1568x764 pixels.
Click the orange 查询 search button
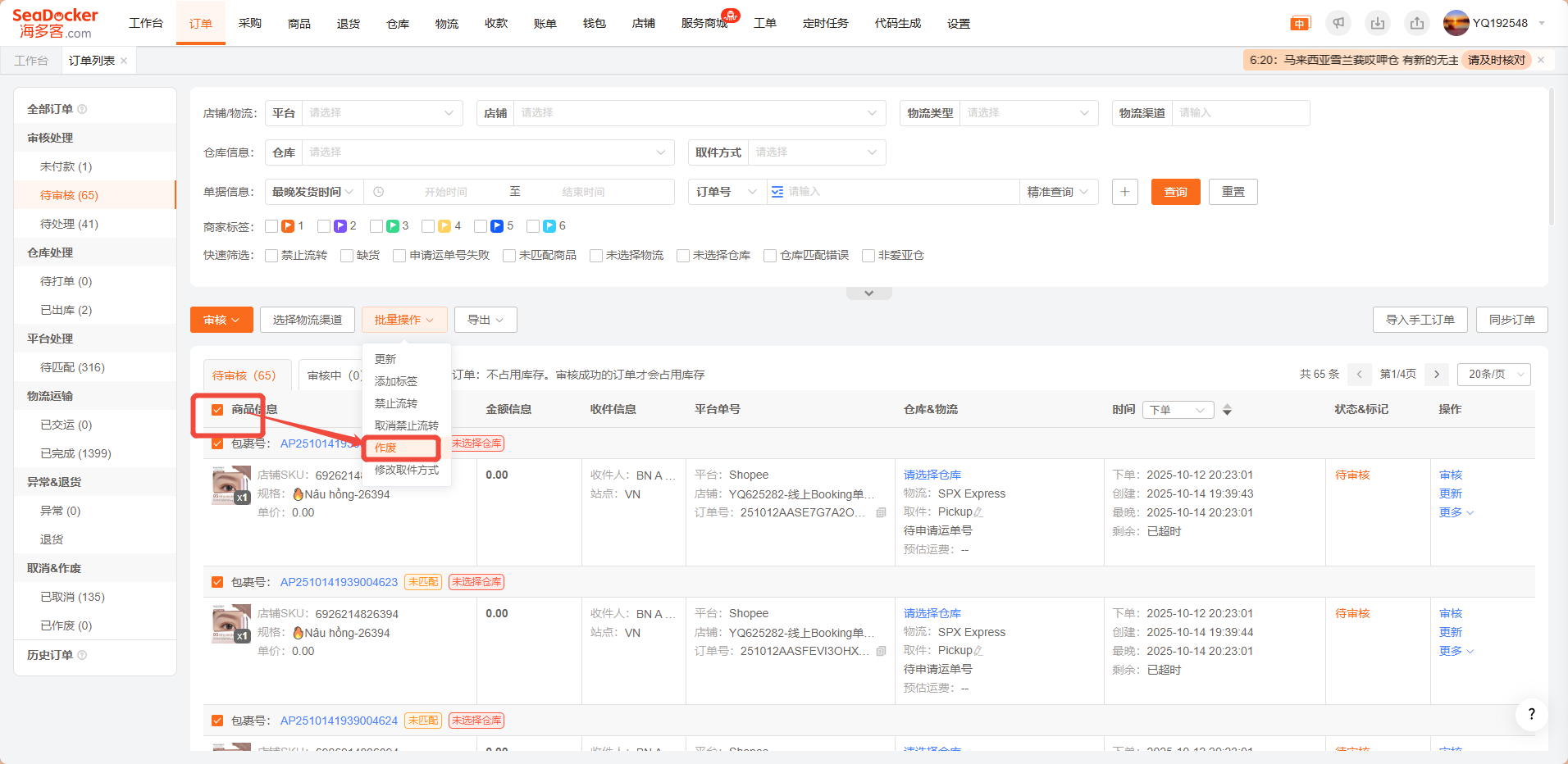[x=1175, y=192]
